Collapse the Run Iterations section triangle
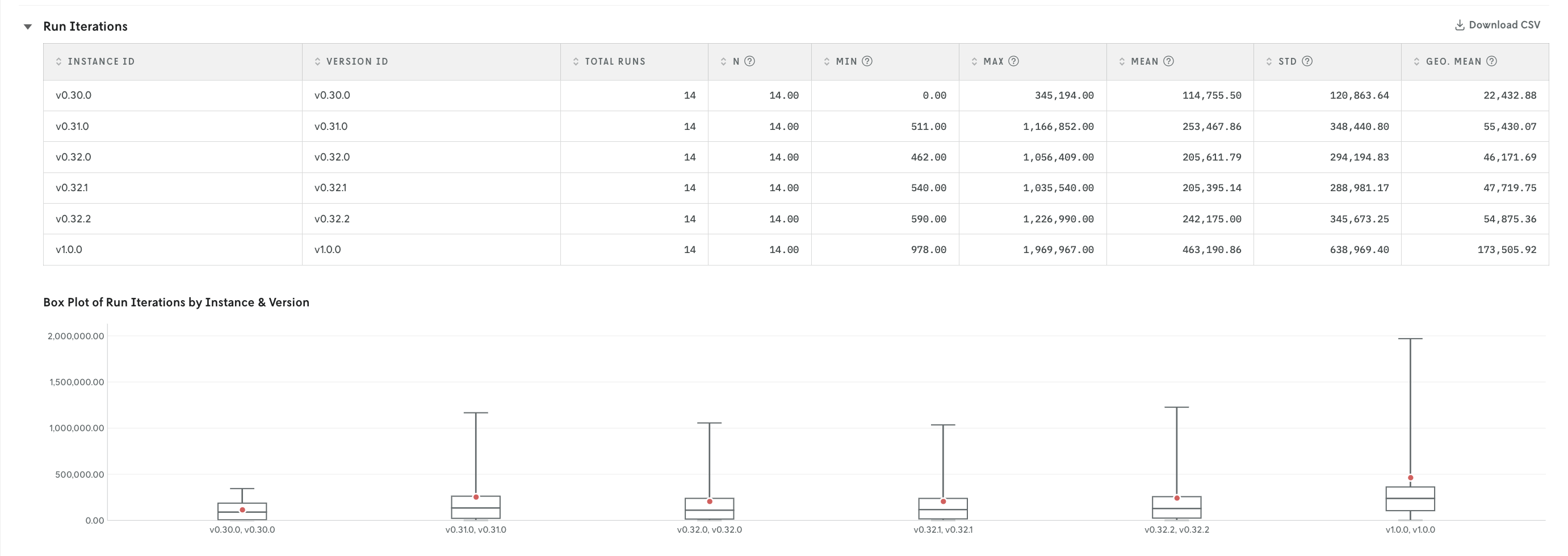Image resolution: width=1568 pixels, height=556 pixels. pos(27,26)
